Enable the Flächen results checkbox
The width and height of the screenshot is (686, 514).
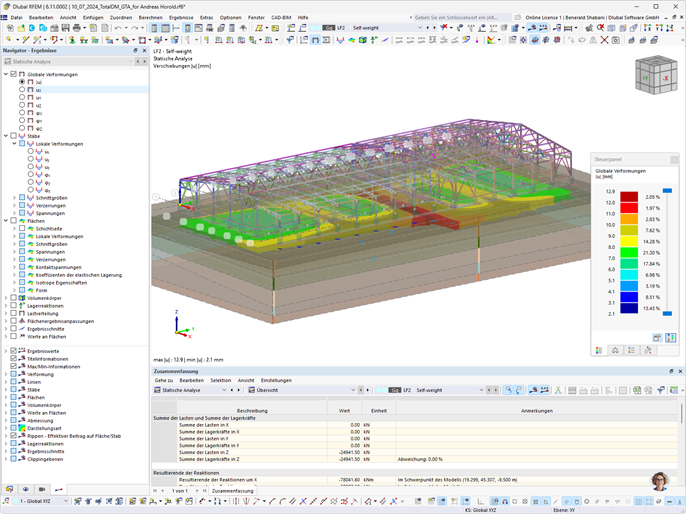14,221
